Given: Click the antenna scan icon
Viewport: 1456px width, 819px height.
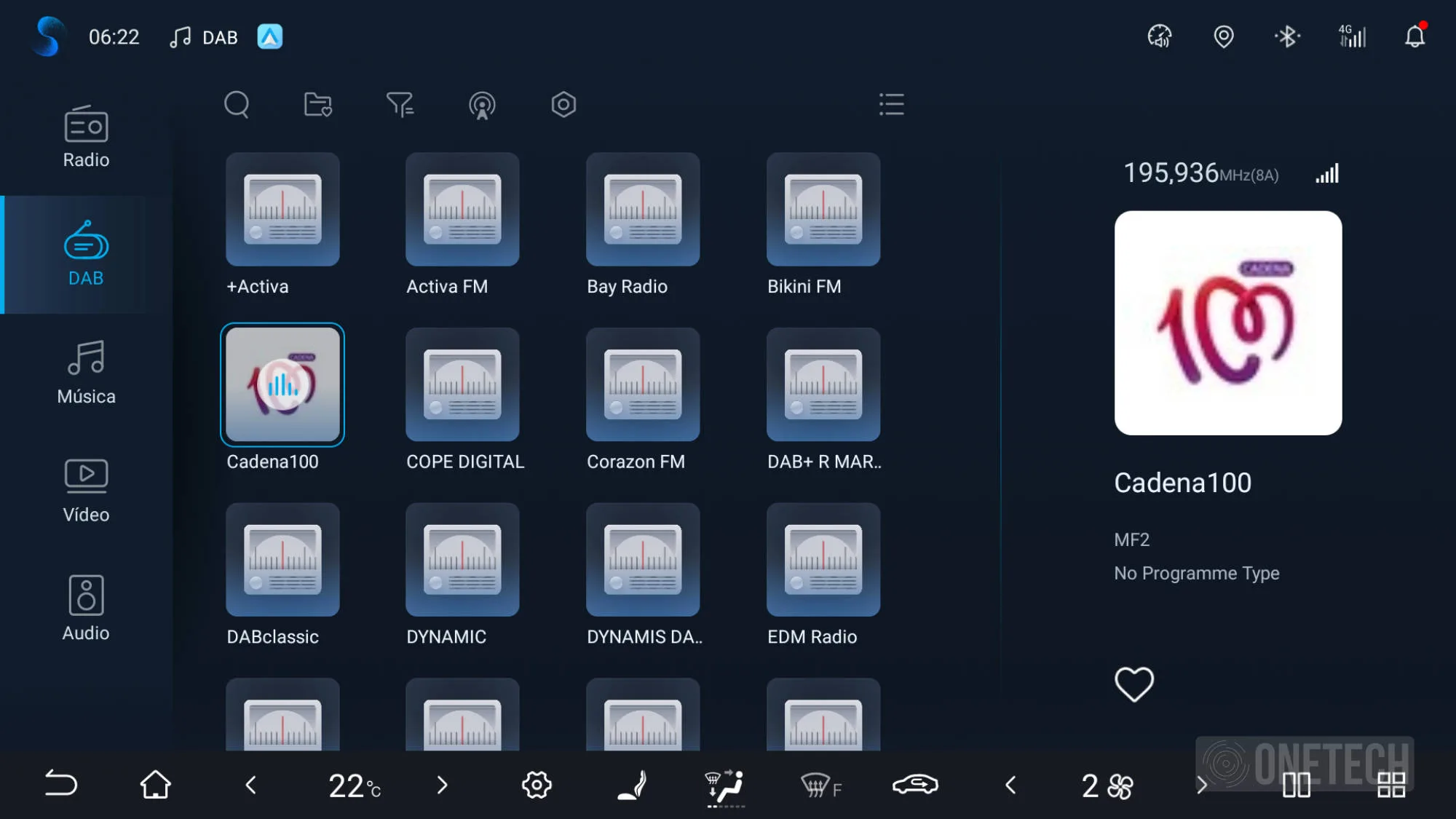Looking at the screenshot, I should pyautogui.click(x=481, y=105).
